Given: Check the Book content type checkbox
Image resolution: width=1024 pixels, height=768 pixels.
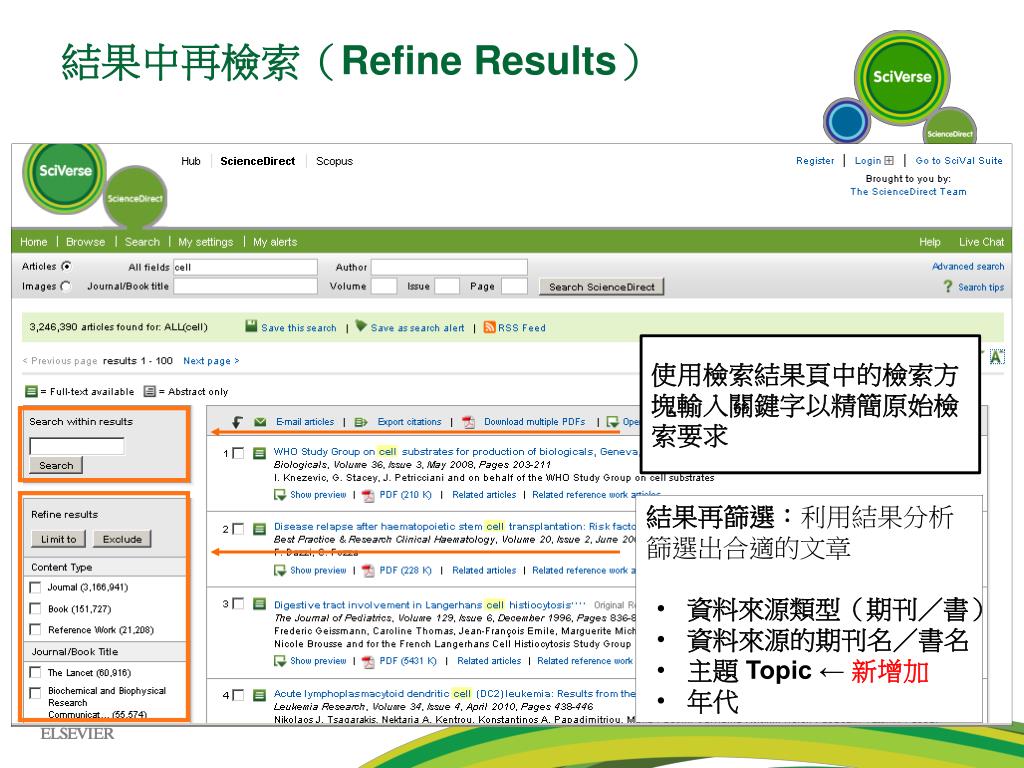Looking at the screenshot, I should tap(35, 609).
